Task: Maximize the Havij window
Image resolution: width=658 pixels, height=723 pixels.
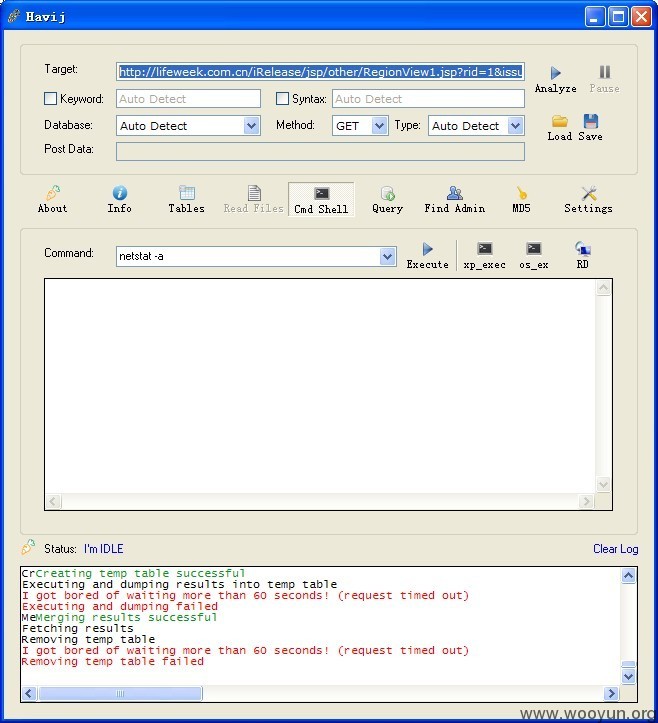Action: pos(618,17)
